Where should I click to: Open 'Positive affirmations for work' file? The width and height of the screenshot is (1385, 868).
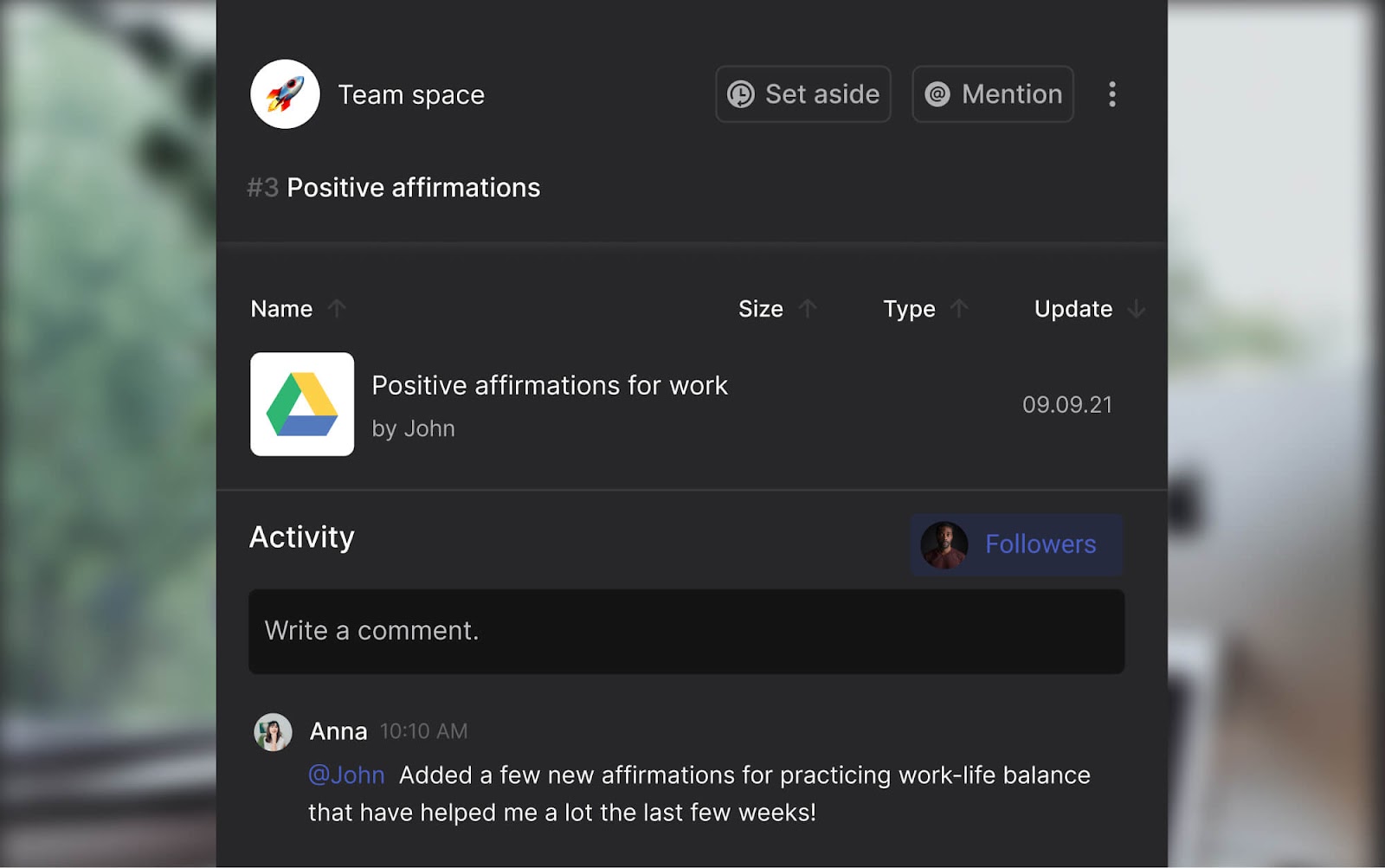(x=550, y=386)
